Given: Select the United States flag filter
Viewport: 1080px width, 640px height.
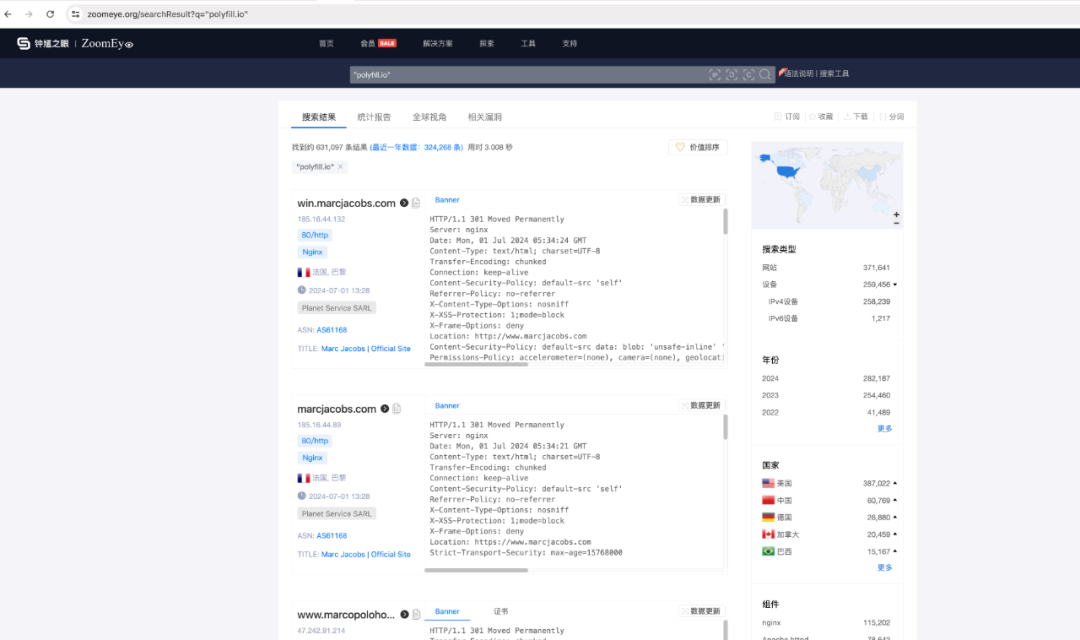Looking at the screenshot, I should 768,483.
